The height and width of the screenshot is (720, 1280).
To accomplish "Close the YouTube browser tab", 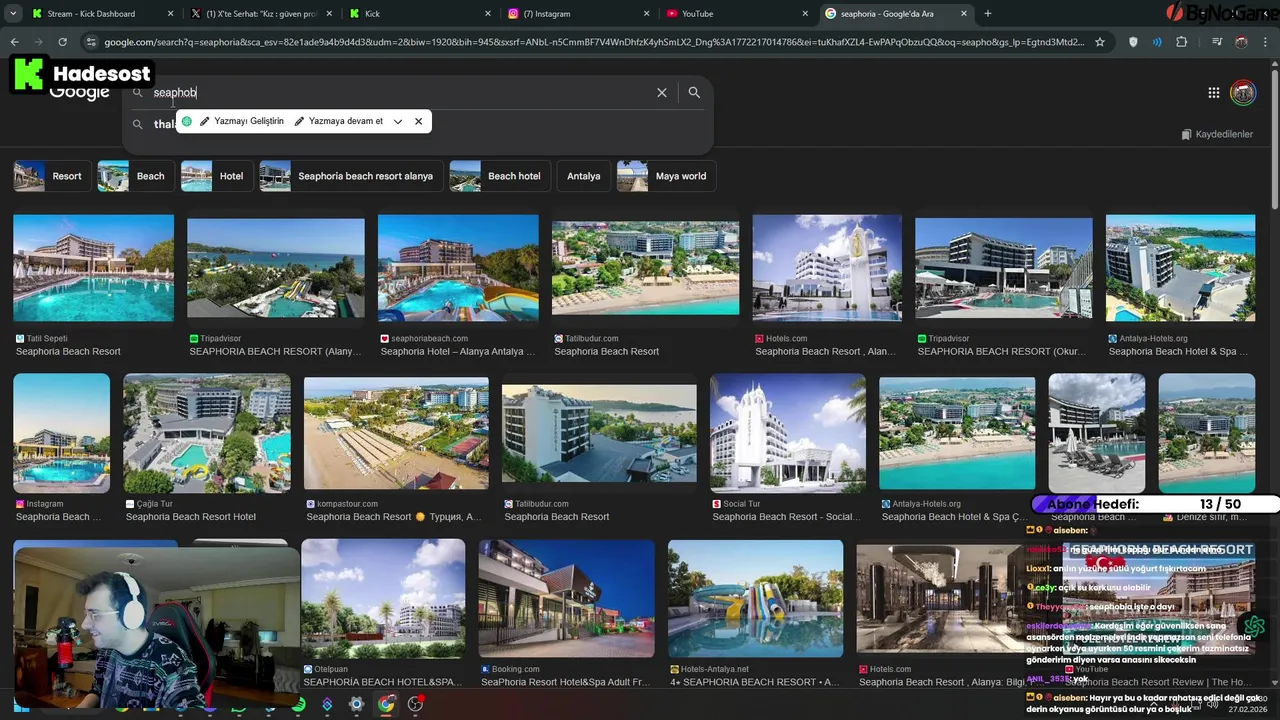I will (805, 13).
